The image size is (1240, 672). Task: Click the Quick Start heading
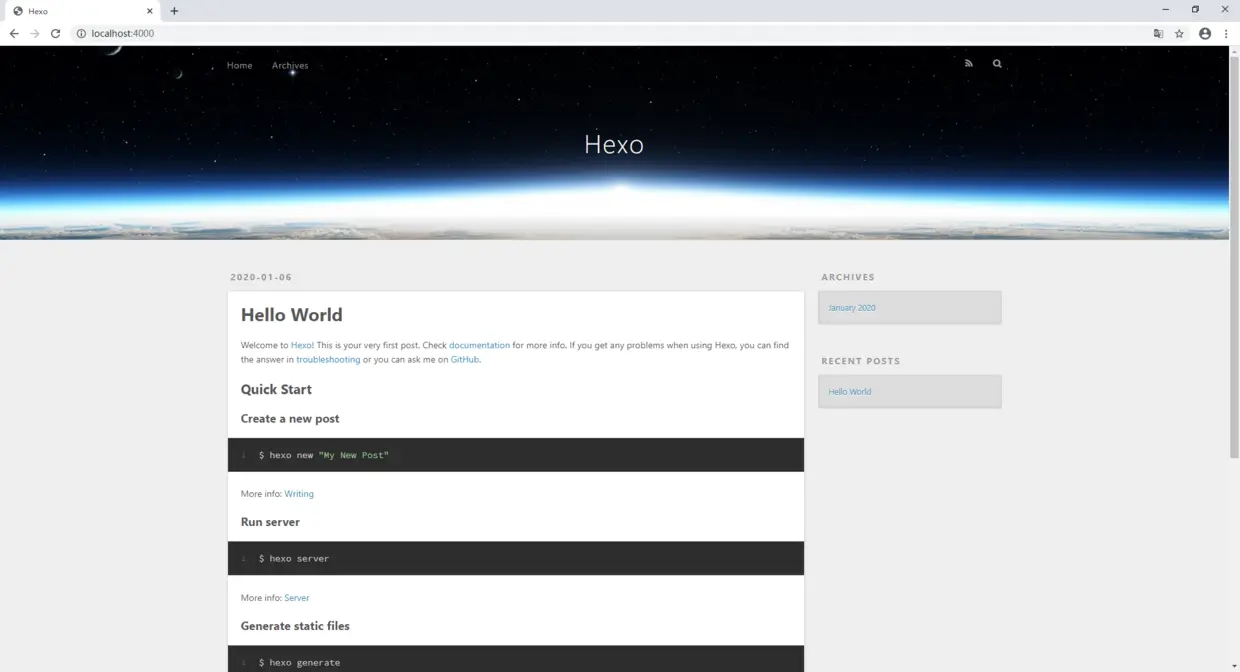pyautogui.click(x=276, y=390)
